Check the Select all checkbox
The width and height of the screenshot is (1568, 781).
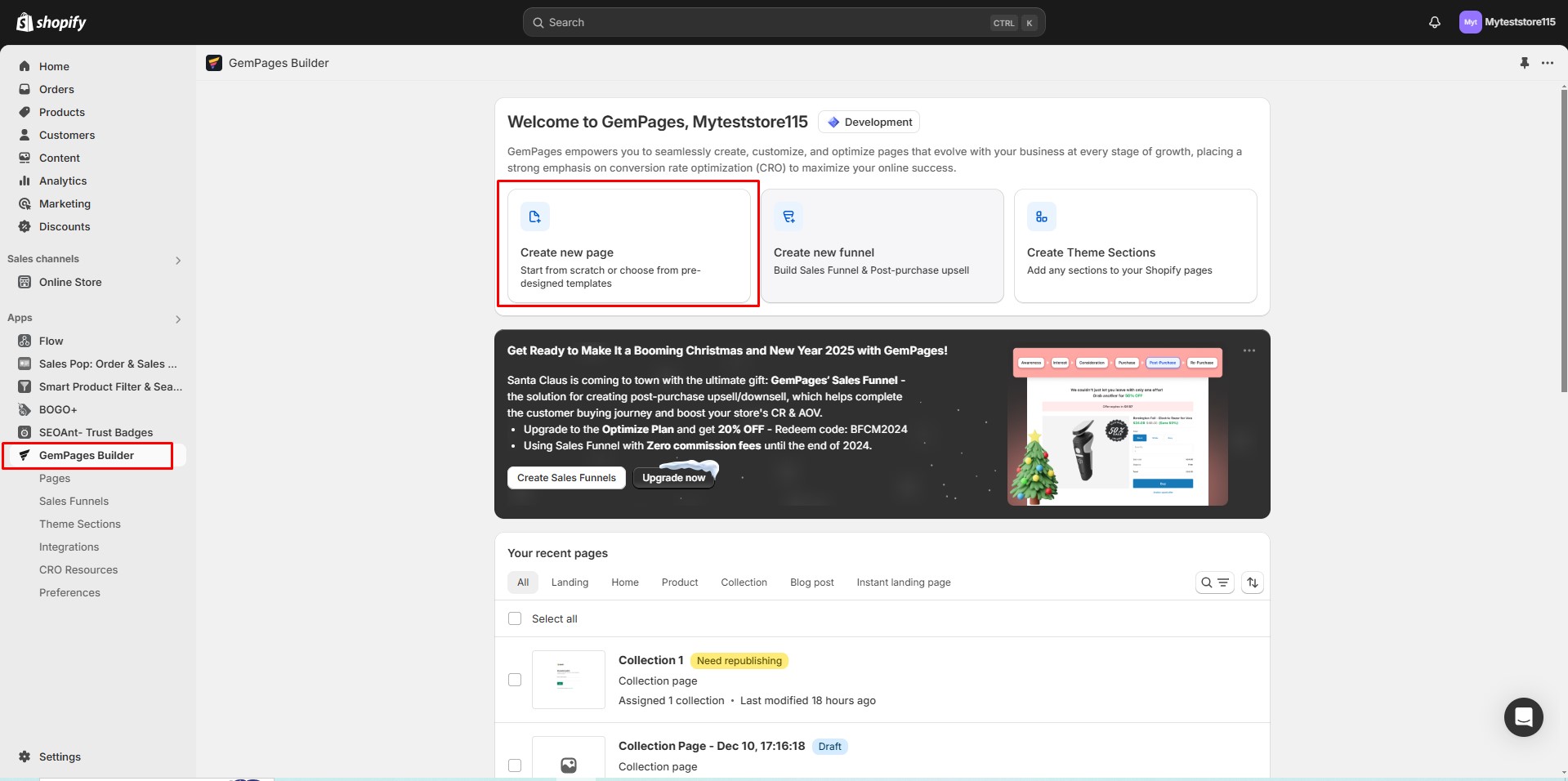[x=515, y=618]
